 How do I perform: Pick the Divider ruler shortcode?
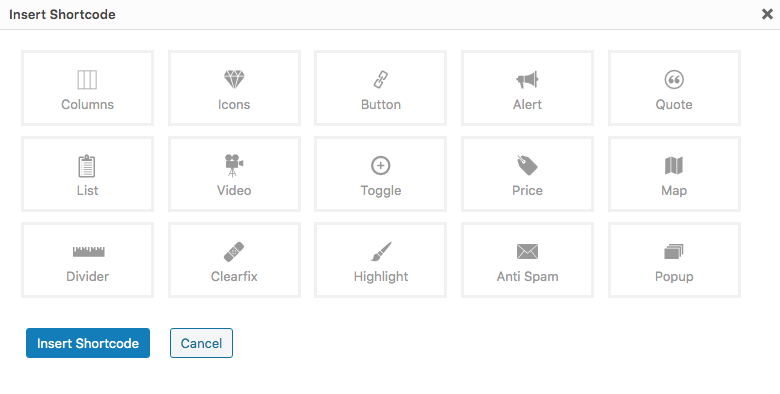tap(88, 260)
